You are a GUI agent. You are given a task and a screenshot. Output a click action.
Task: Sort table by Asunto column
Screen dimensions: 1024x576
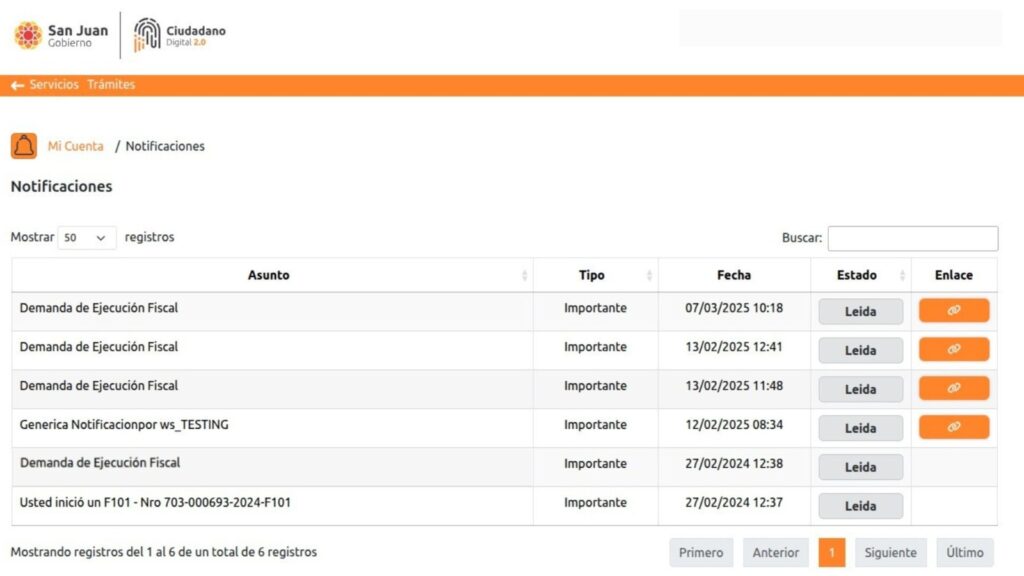coord(268,275)
